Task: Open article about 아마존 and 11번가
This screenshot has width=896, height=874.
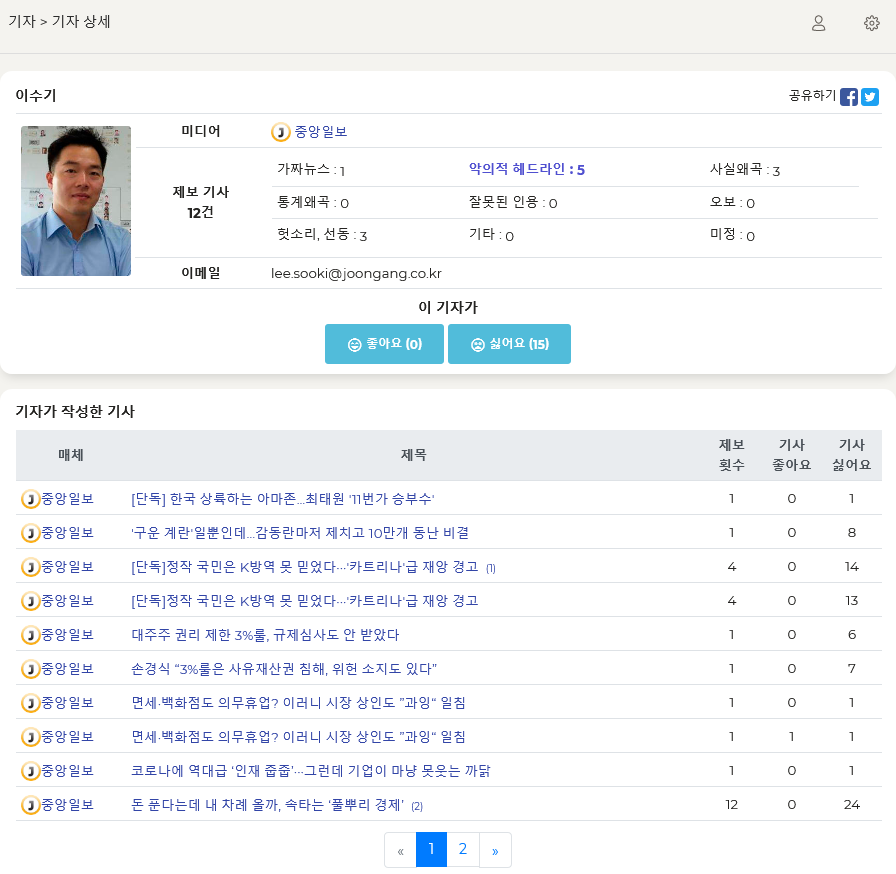Action: (283, 499)
